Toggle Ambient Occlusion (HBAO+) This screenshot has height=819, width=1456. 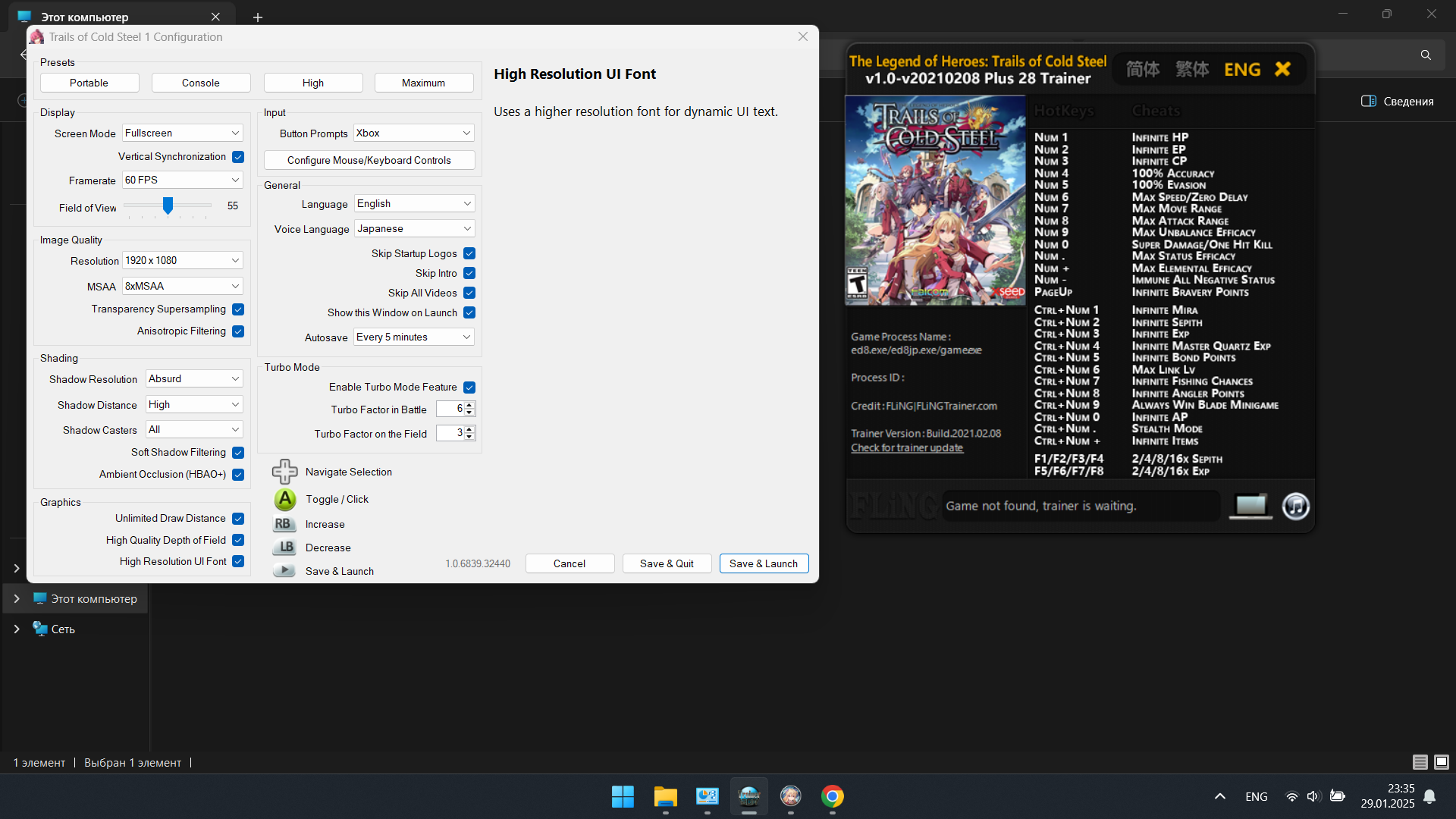pyautogui.click(x=238, y=475)
